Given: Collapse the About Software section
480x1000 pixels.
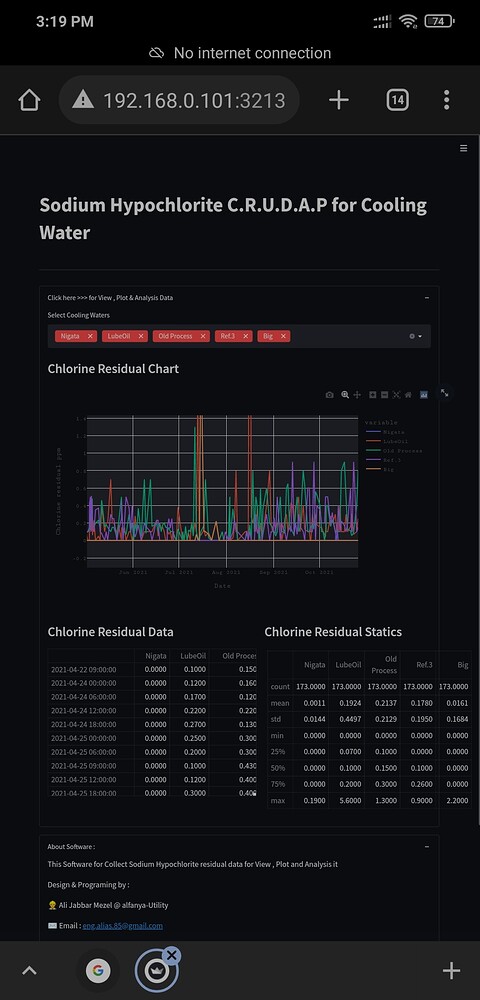Looking at the screenshot, I should click(426, 846).
